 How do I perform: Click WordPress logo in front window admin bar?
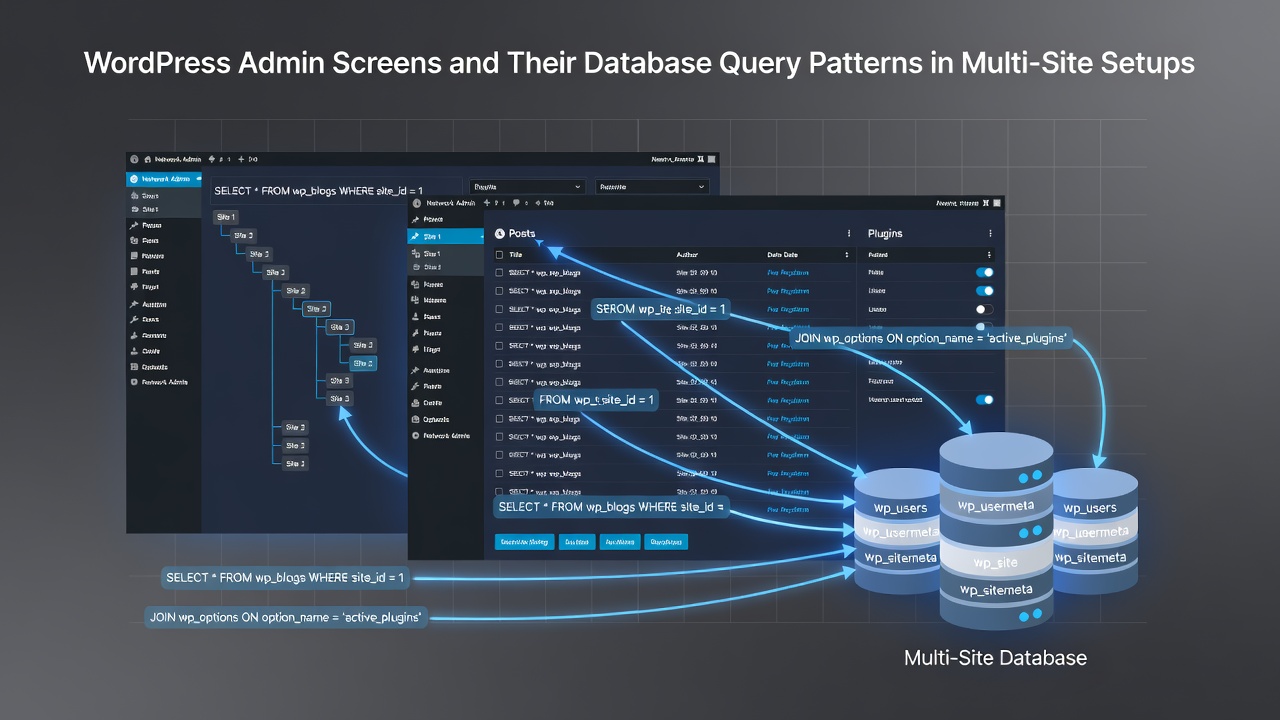click(416, 203)
